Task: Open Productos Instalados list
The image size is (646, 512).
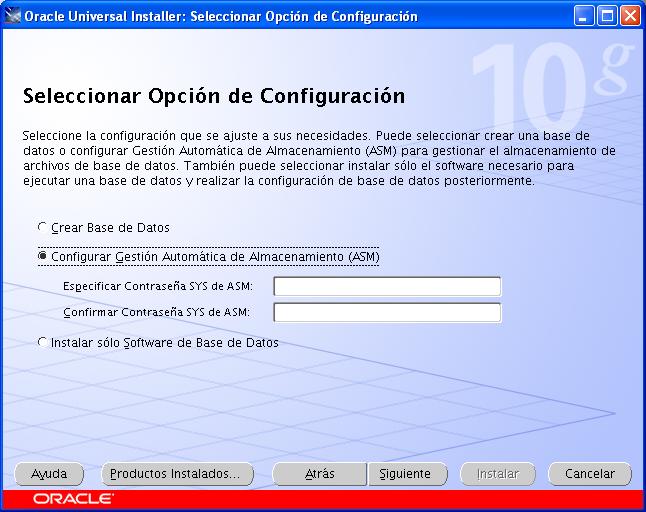Action: click(x=178, y=474)
